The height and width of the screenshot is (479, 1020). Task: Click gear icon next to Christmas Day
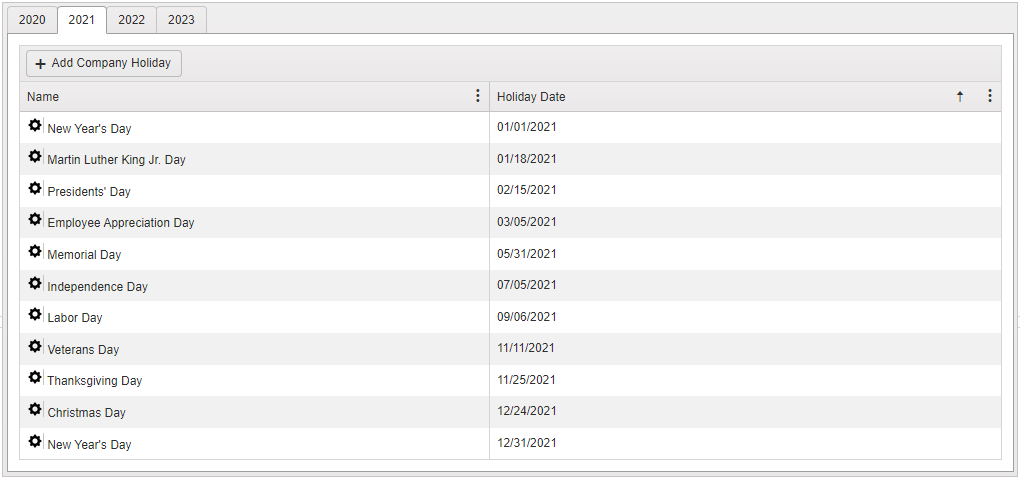pos(34,409)
